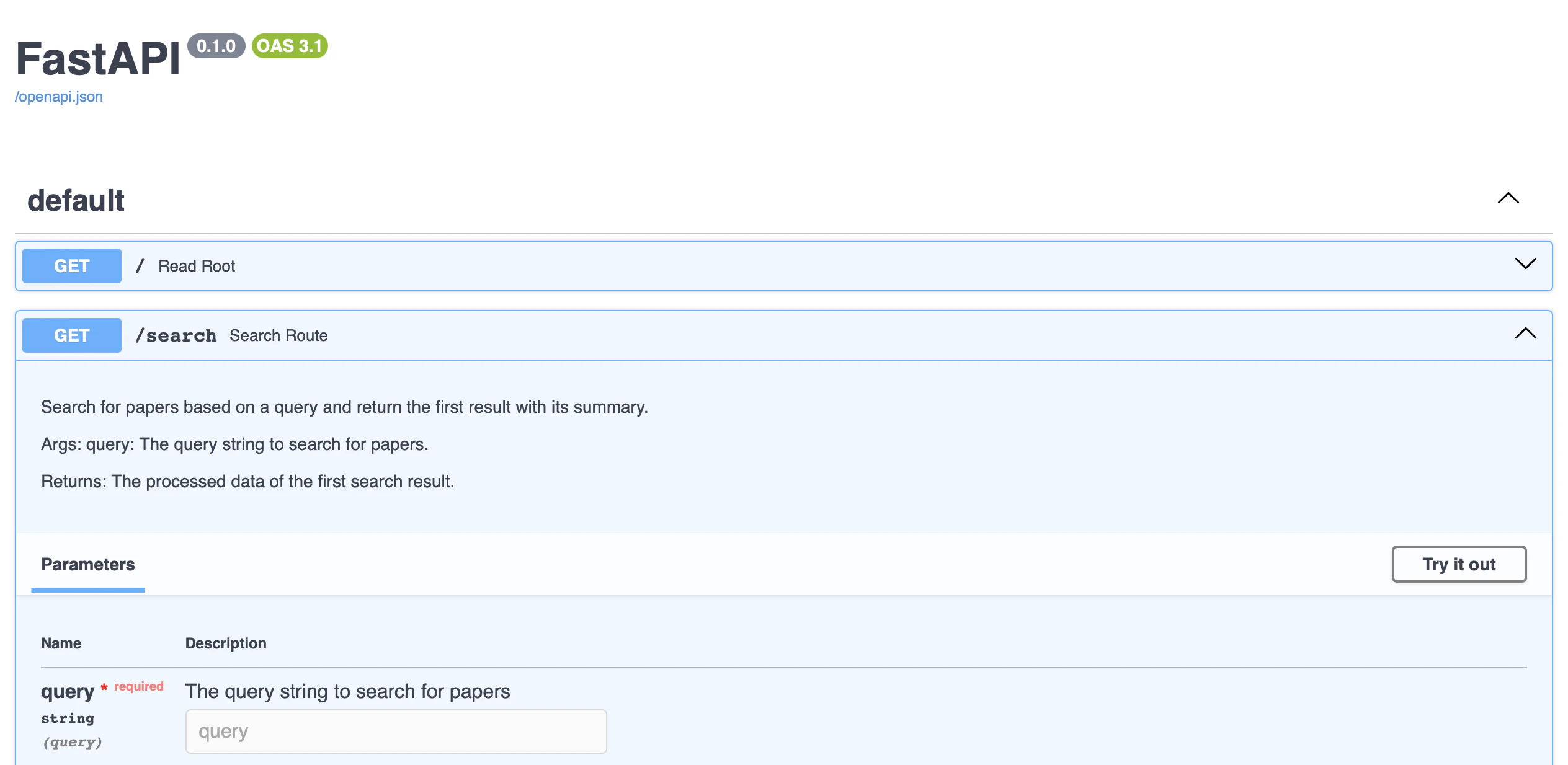Click the query parameter name
This screenshot has width=1568, height=765.
click(x=68, y=691)
